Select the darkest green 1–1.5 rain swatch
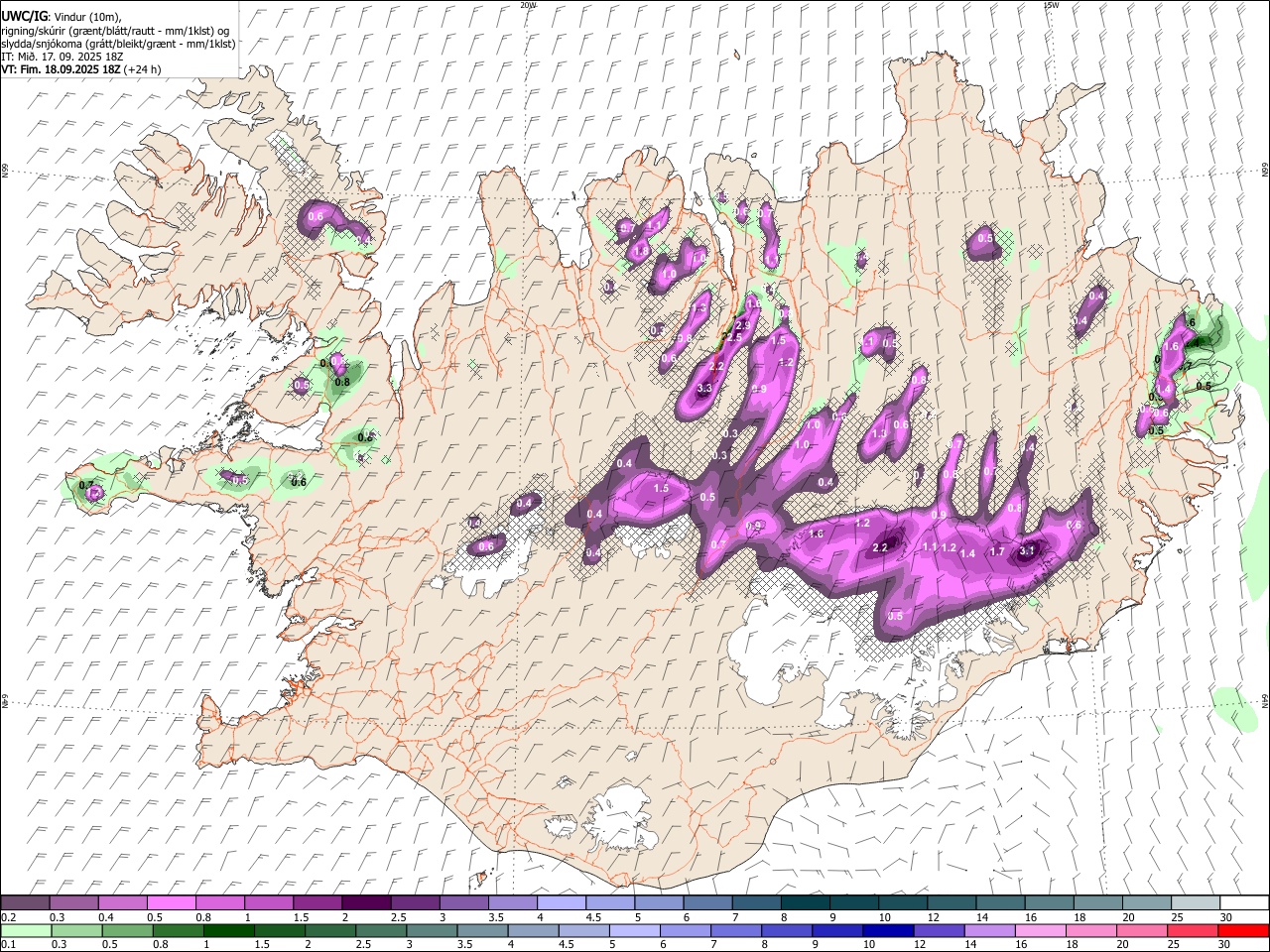The height and width of the screenshot is (952, 1270). [228, 930]
